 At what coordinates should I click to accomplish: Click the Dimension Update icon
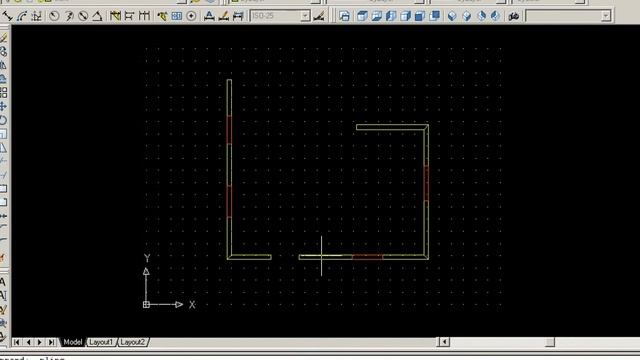(x=238, y=16)
